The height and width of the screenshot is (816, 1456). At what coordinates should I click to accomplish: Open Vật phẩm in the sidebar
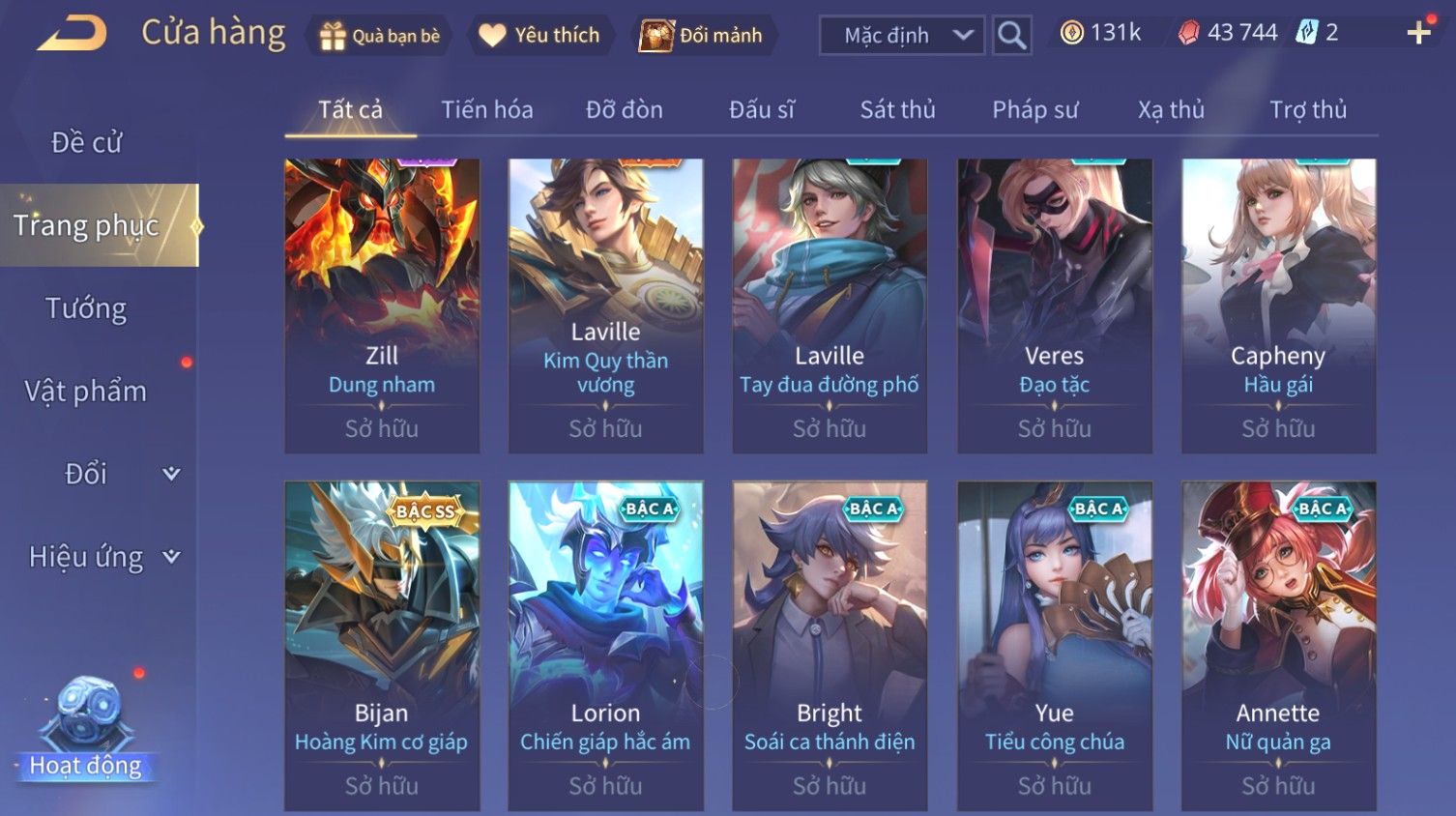tap(86, 392)
